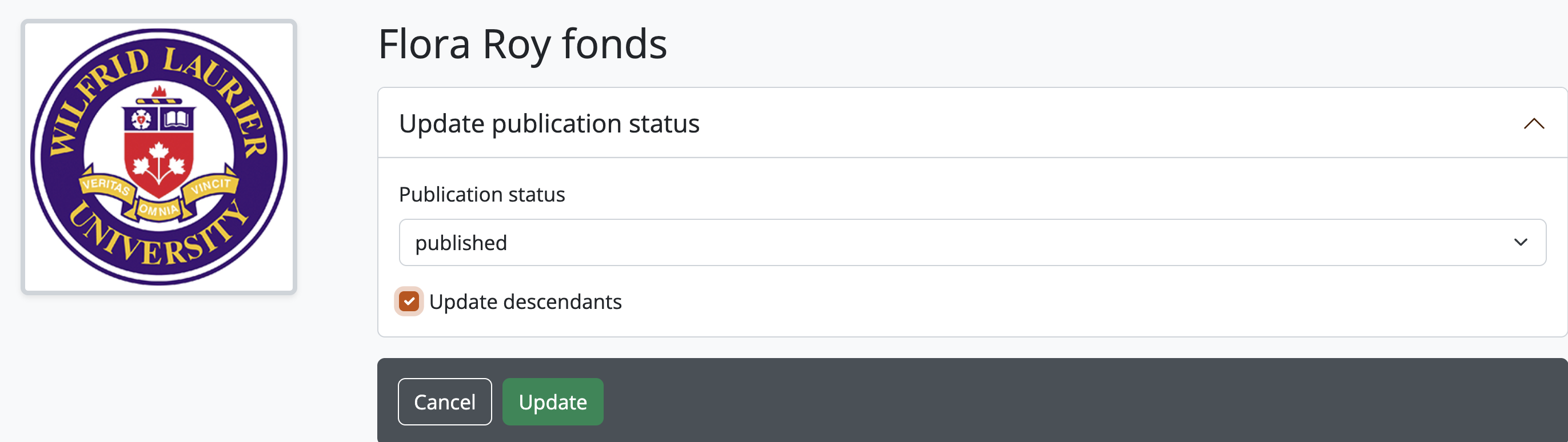Screen dimensions: 1568x442
Task: Click the dropdown arrow in Publication status field
Action: pyautogui.click(x=1520, y=243)
